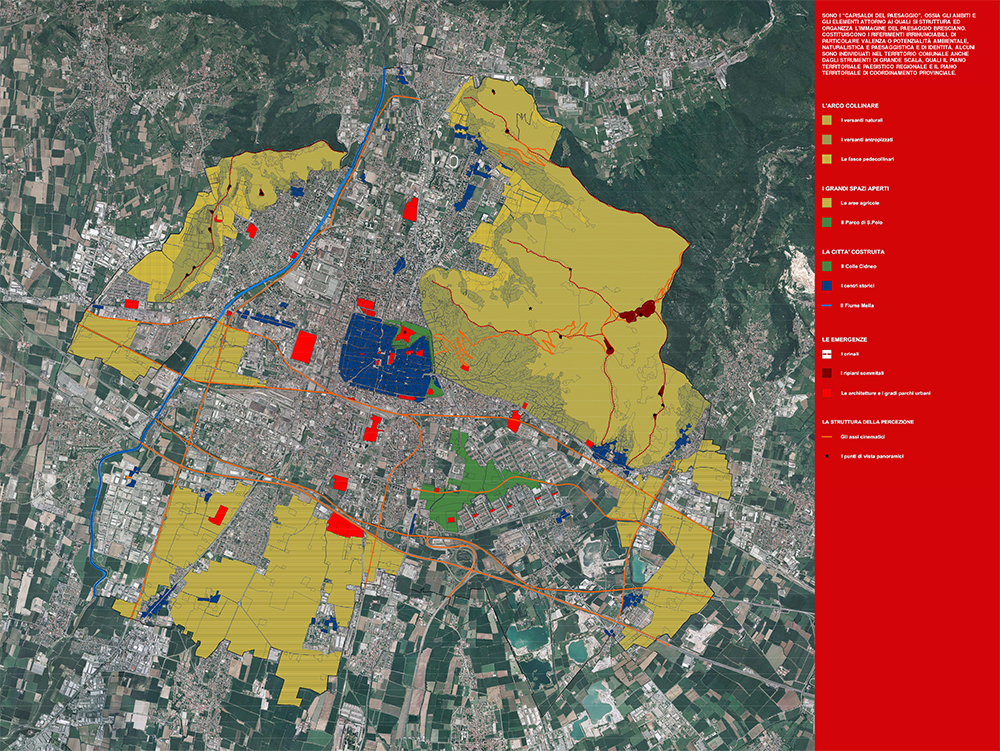This screenshot has width=1000, height=751.
Task: Click the 'I GRANDI SPAZI APERTI' heading
Action: click(856, 188)
